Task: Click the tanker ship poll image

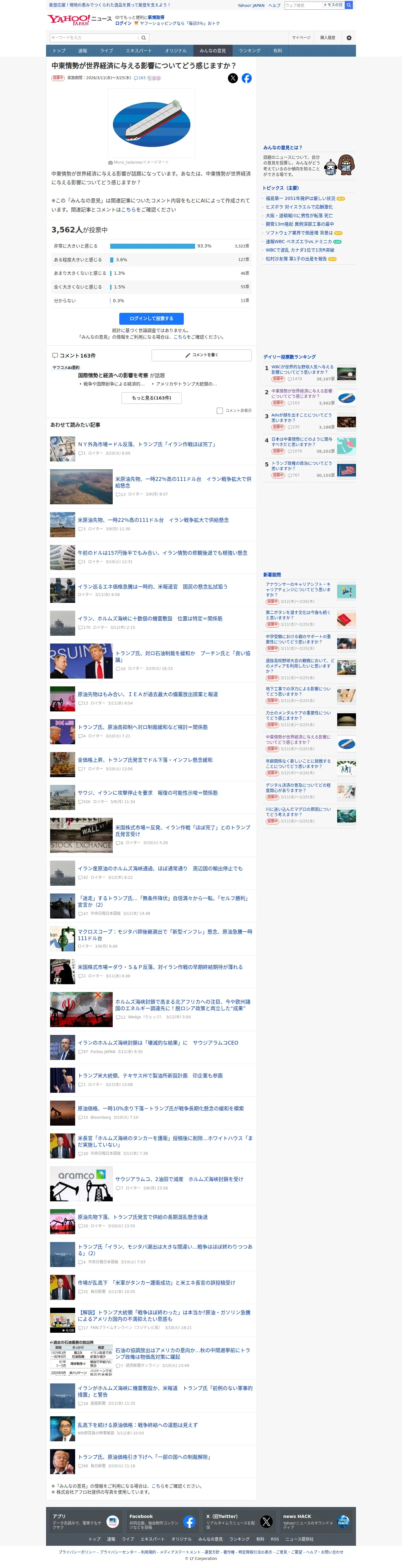Action: [152, 124]
